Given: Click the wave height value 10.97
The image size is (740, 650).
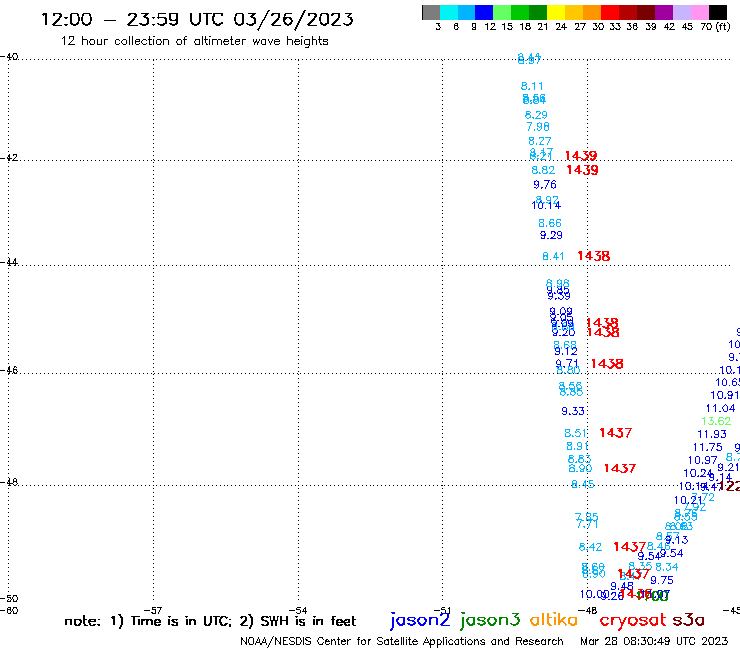Looking at the screenshot, I should click(703, 460).
